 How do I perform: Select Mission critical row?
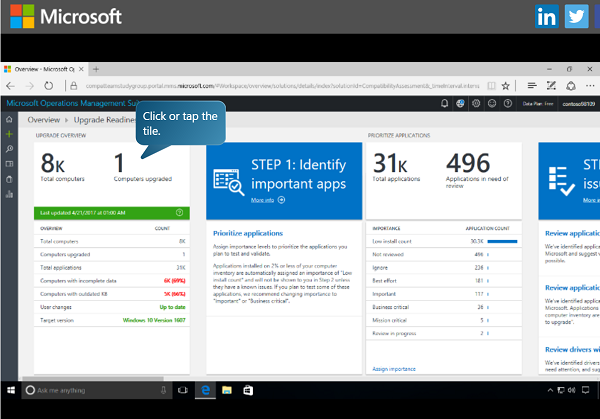[444, 320]
